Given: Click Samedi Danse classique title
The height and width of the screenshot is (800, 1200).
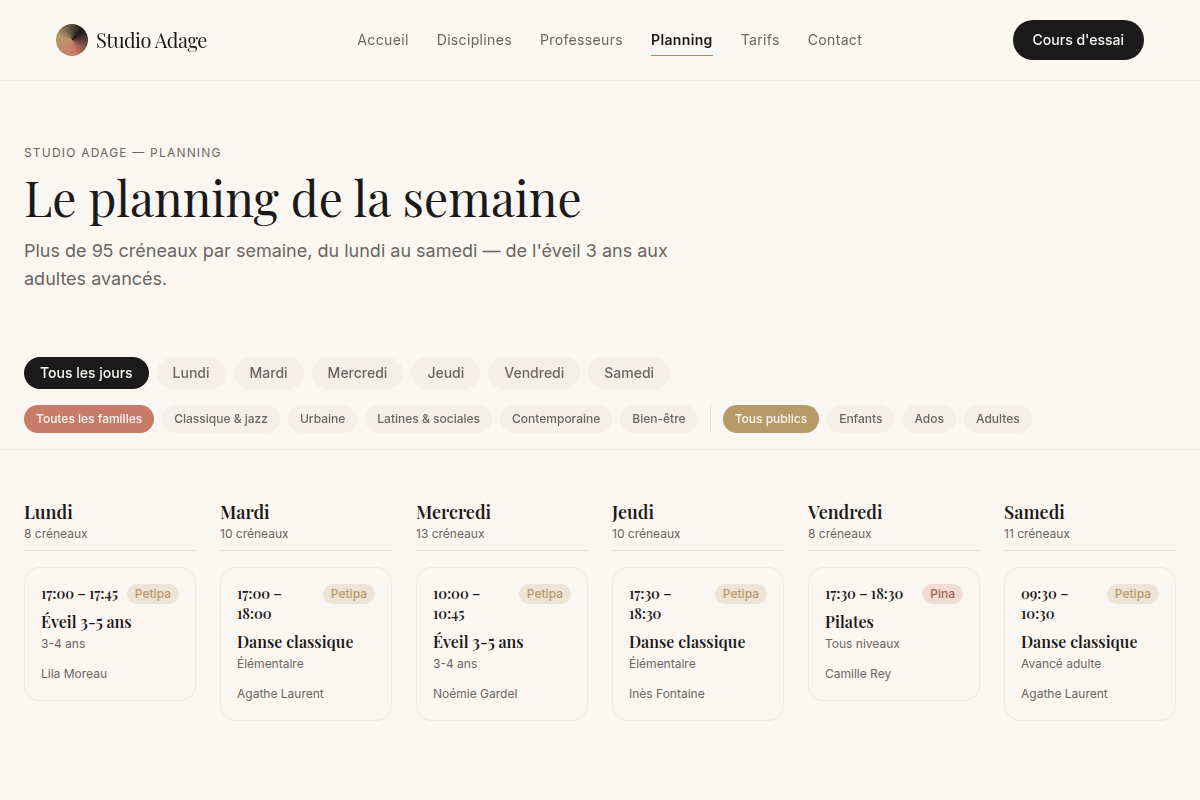Looking at the screenshot, I should [x=1079, y=642].
